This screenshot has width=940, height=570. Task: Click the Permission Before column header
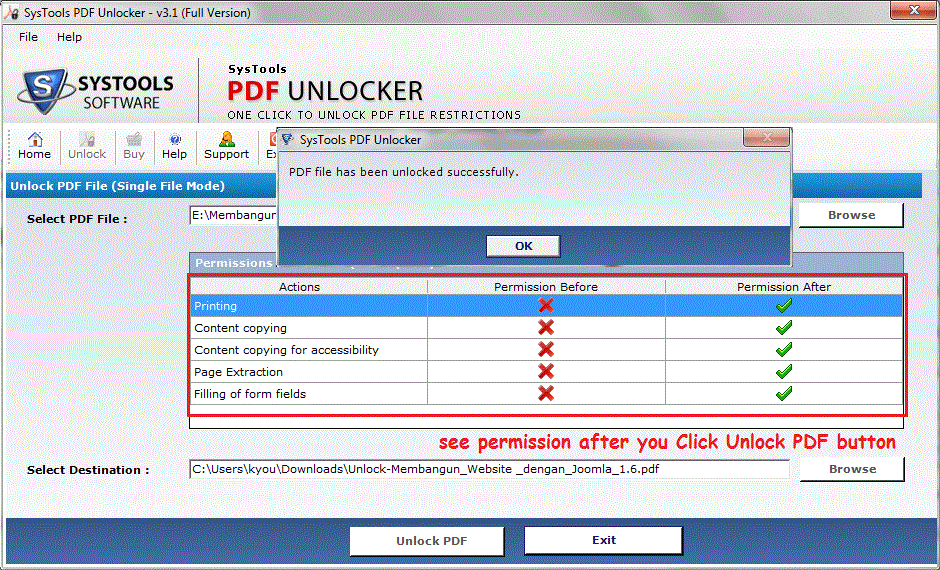pyautogui.click(x=546, y=286)
